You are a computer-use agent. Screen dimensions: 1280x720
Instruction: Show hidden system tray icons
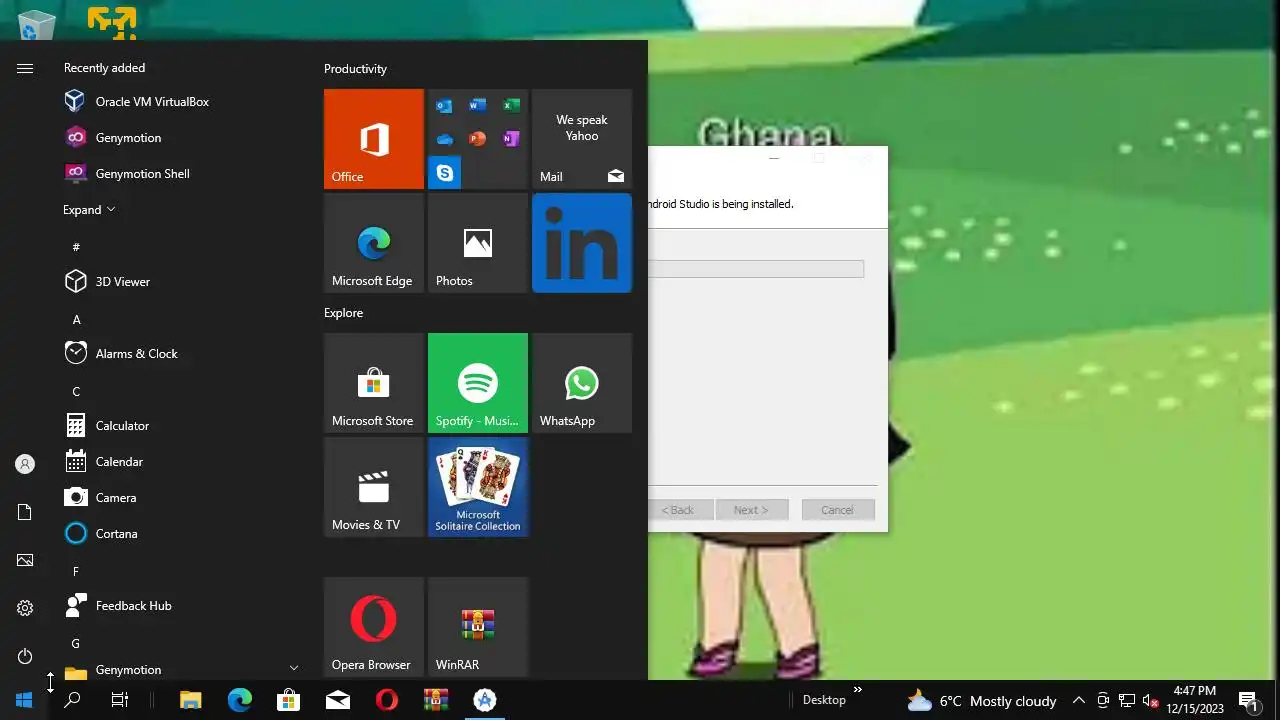coord(1079,701)
